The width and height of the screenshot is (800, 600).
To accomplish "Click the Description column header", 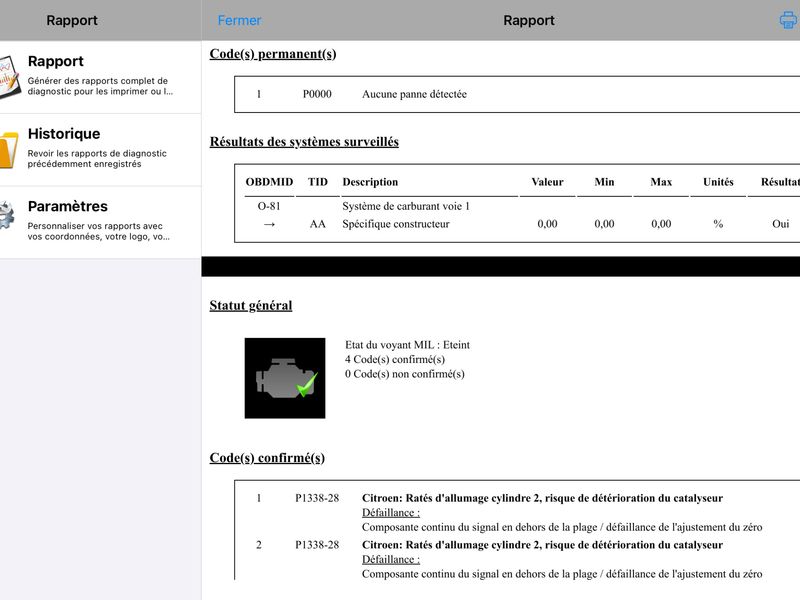I will click(x=370, y=182).
